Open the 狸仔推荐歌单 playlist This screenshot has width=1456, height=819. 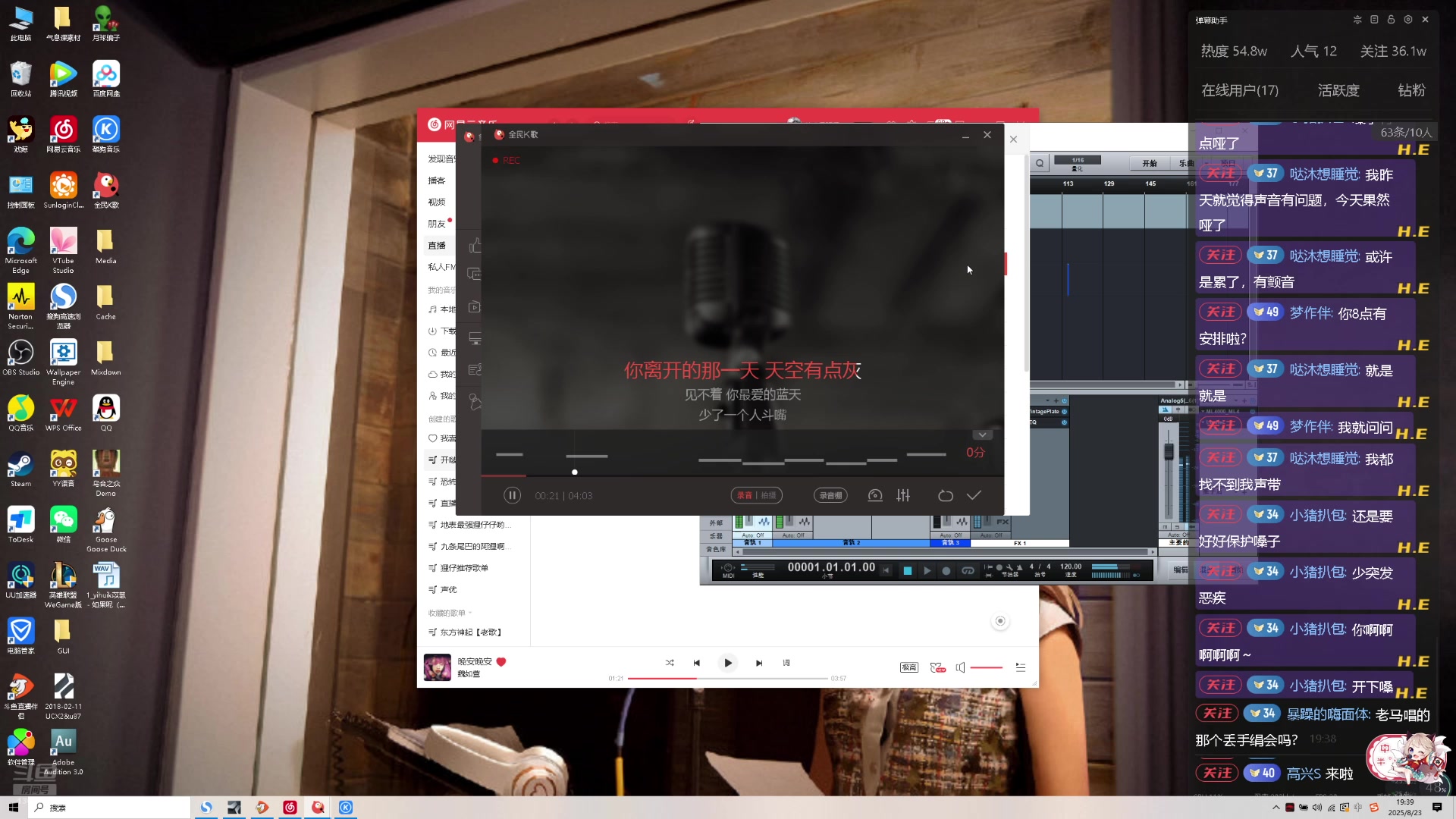[x=464, y=568]
